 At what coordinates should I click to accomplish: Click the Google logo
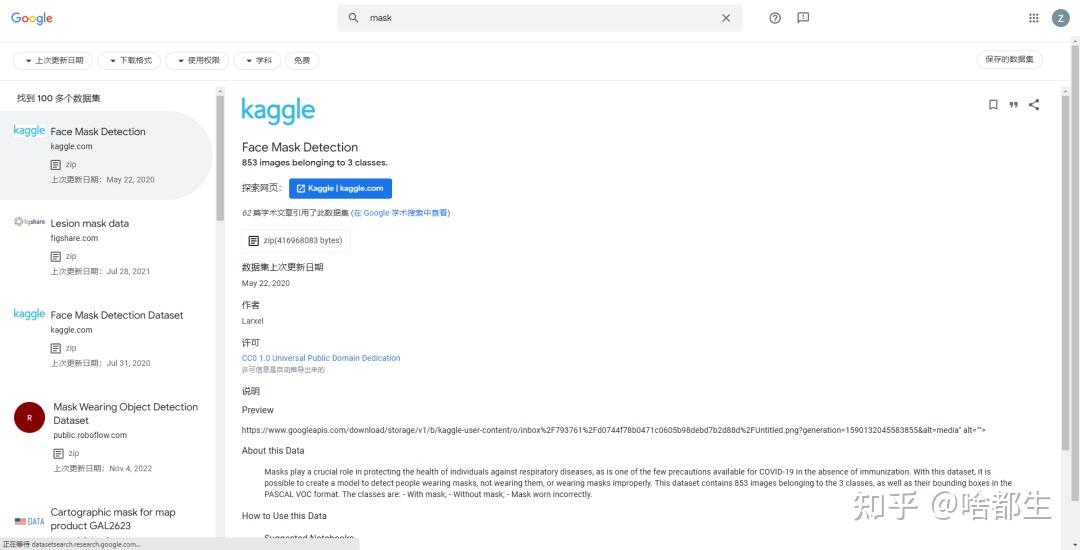(32, 18)
